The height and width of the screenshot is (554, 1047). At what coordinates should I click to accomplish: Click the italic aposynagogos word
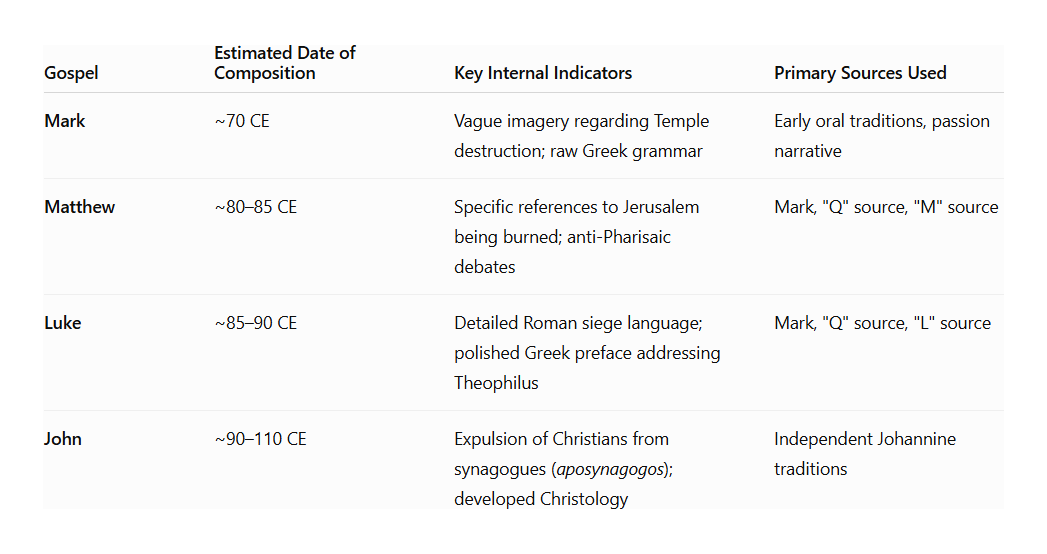(x=610, y=469)
